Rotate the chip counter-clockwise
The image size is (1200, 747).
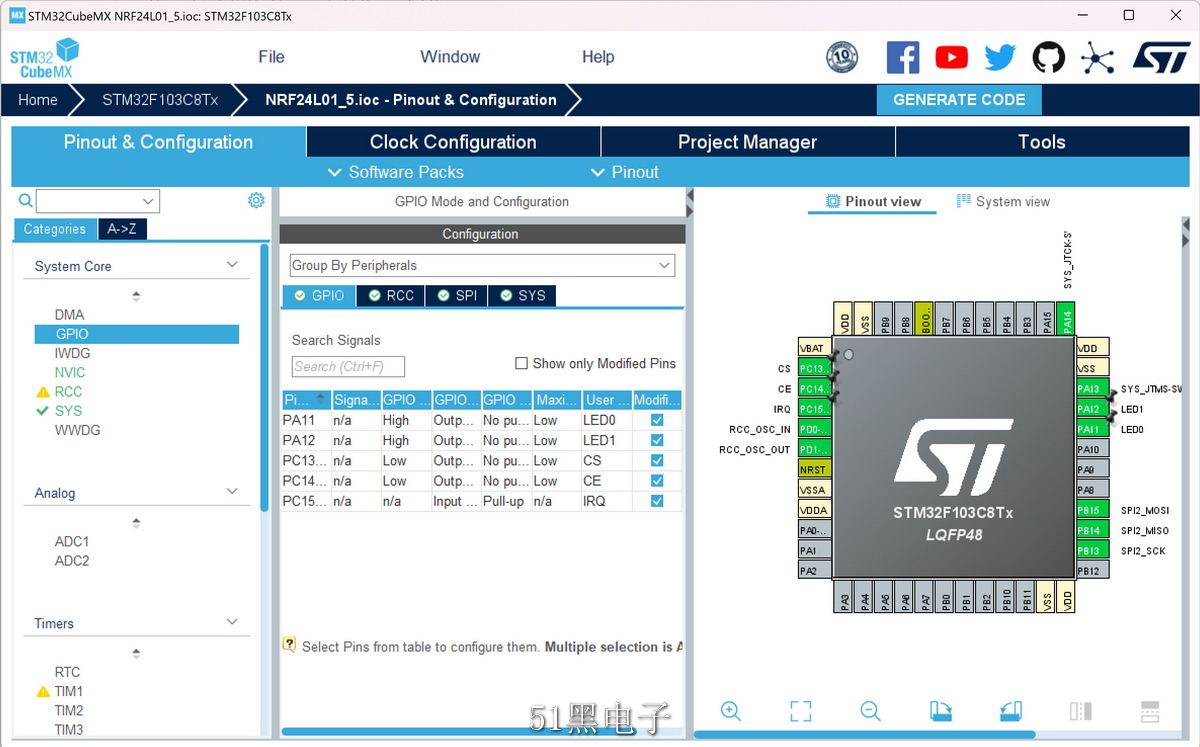1010,711
